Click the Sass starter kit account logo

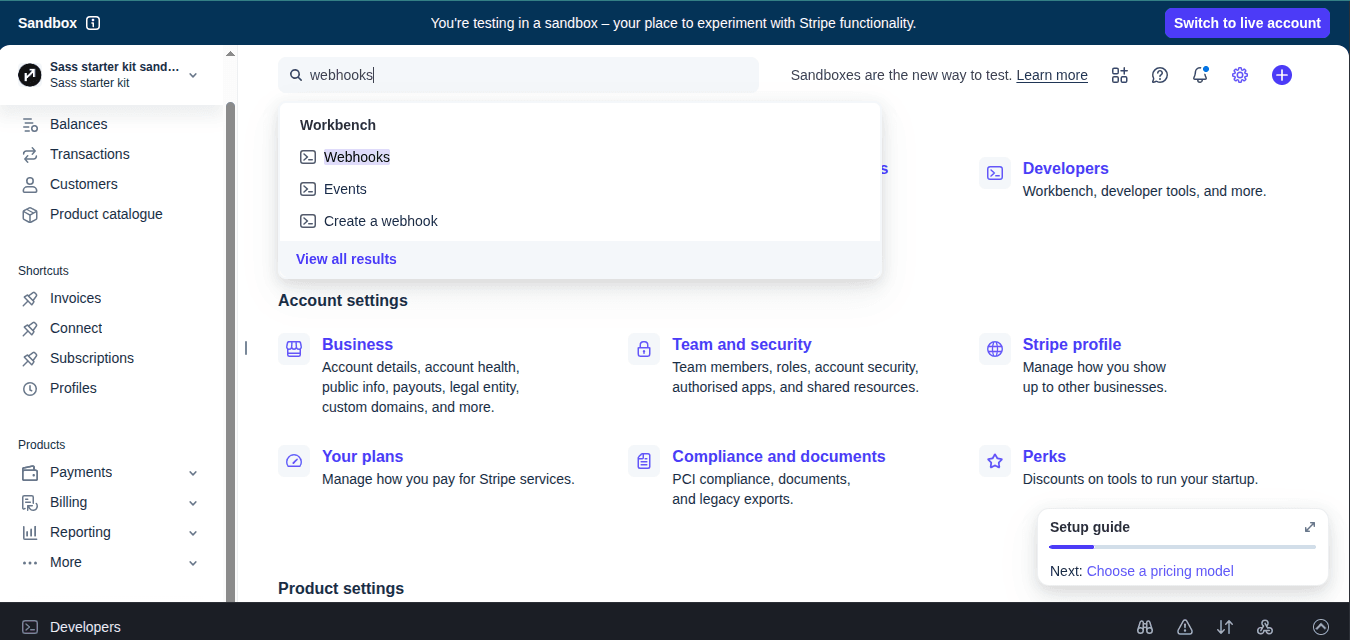[30, 75]
